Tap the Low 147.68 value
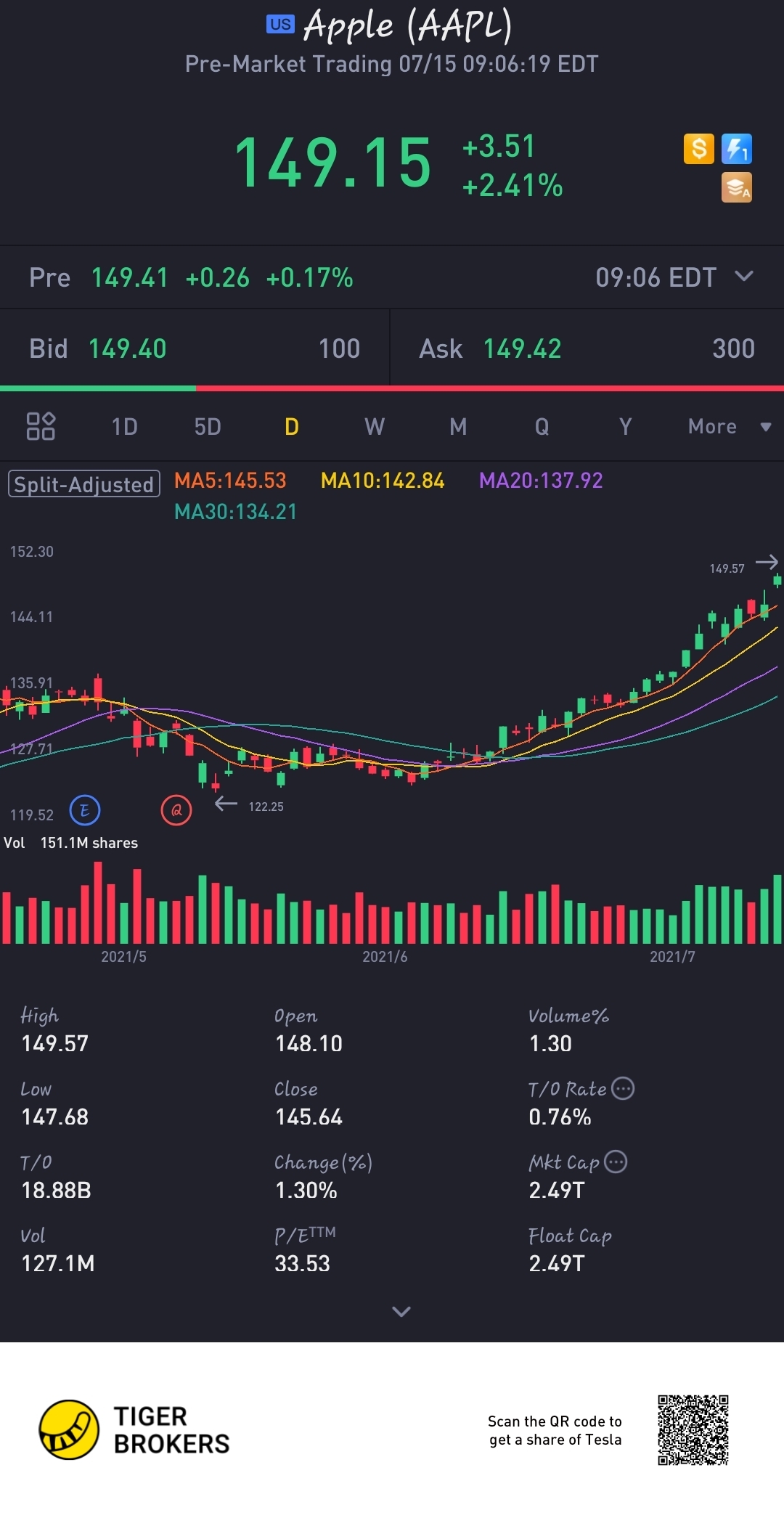 [54, 1117]
